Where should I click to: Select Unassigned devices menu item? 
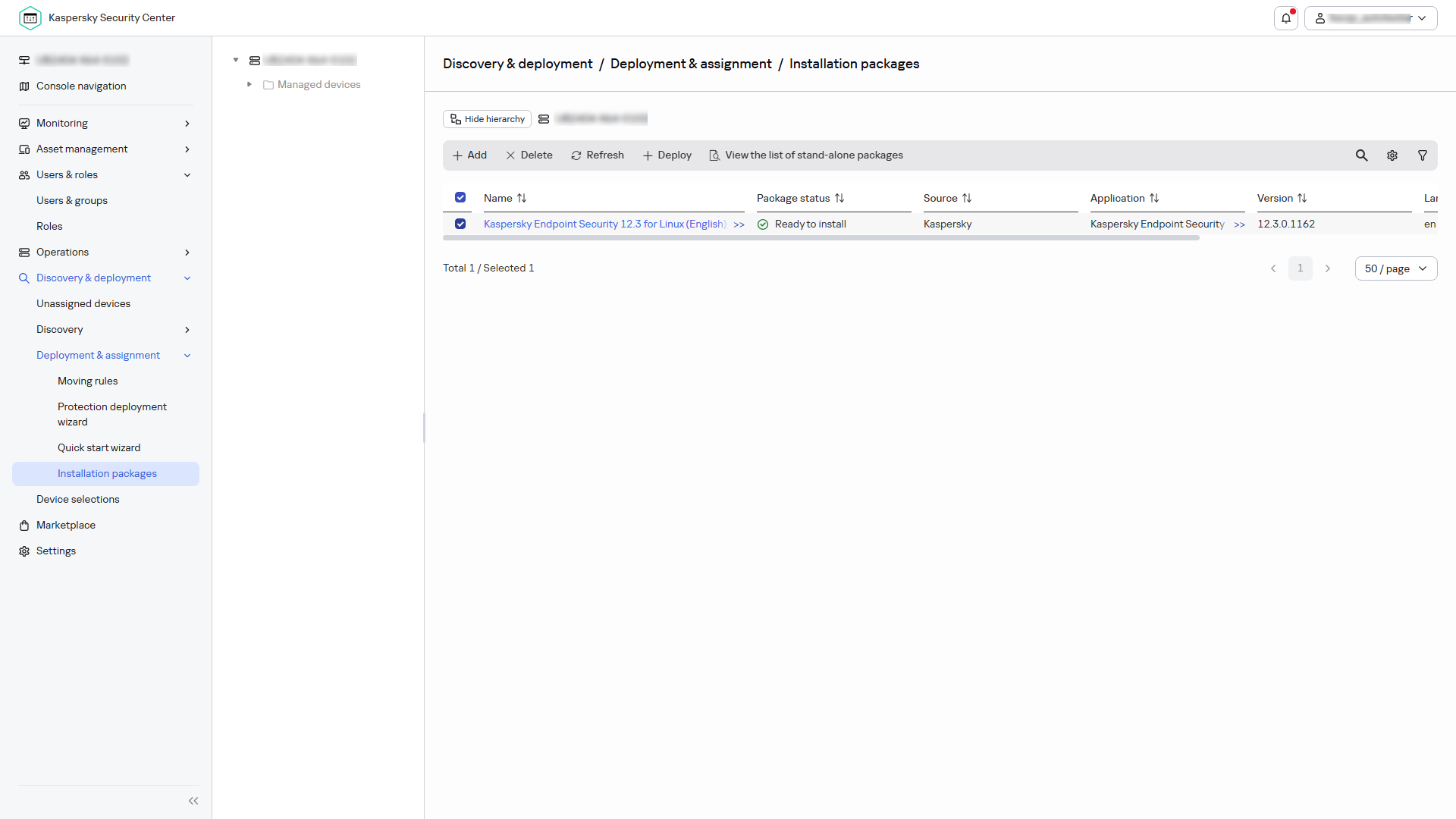click(x=83, y=304)
